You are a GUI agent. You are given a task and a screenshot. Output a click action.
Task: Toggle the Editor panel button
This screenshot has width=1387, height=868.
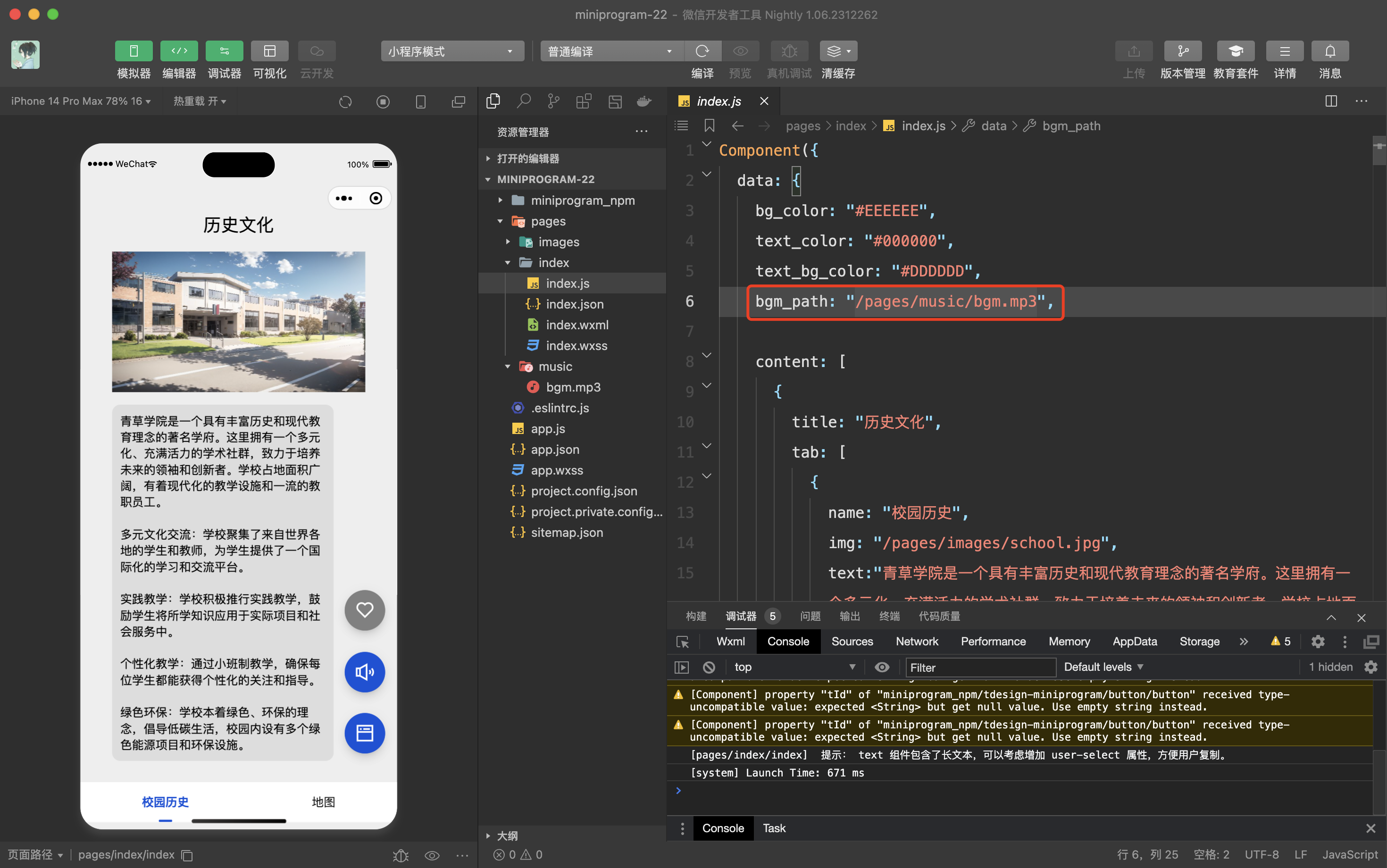click(178, 51)
